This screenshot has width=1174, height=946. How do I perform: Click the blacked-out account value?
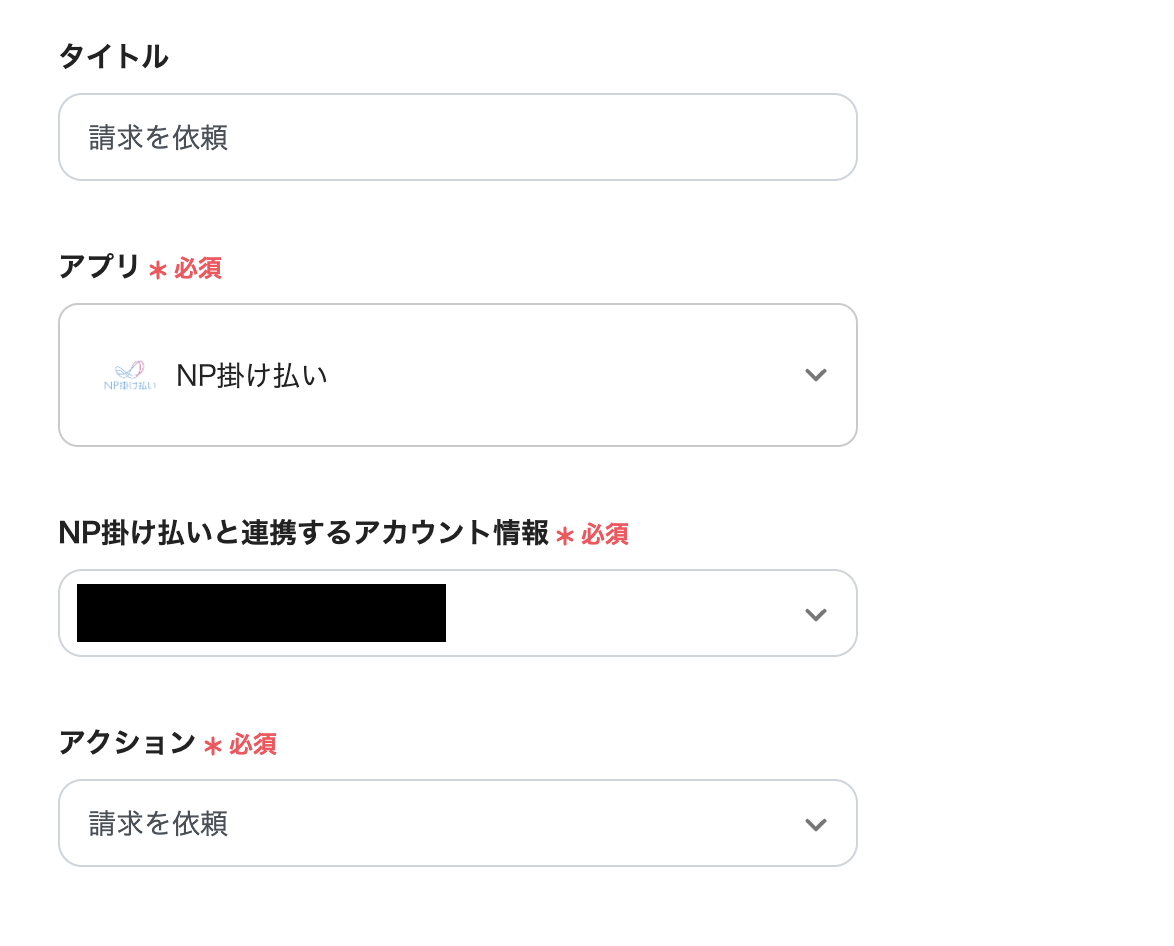261,613
